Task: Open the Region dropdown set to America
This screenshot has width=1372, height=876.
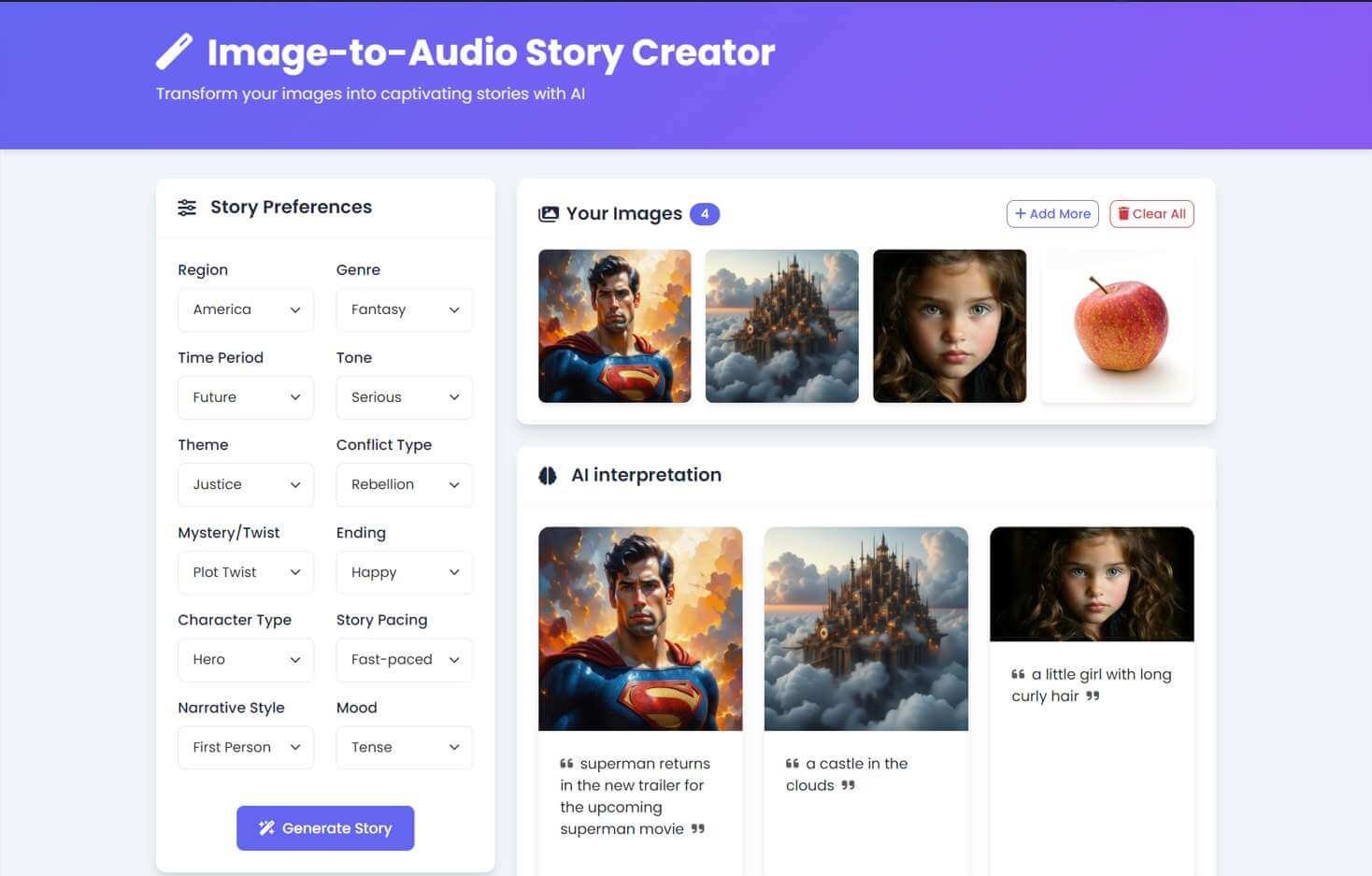Action: pyautogui.click(x=246, y=309)
